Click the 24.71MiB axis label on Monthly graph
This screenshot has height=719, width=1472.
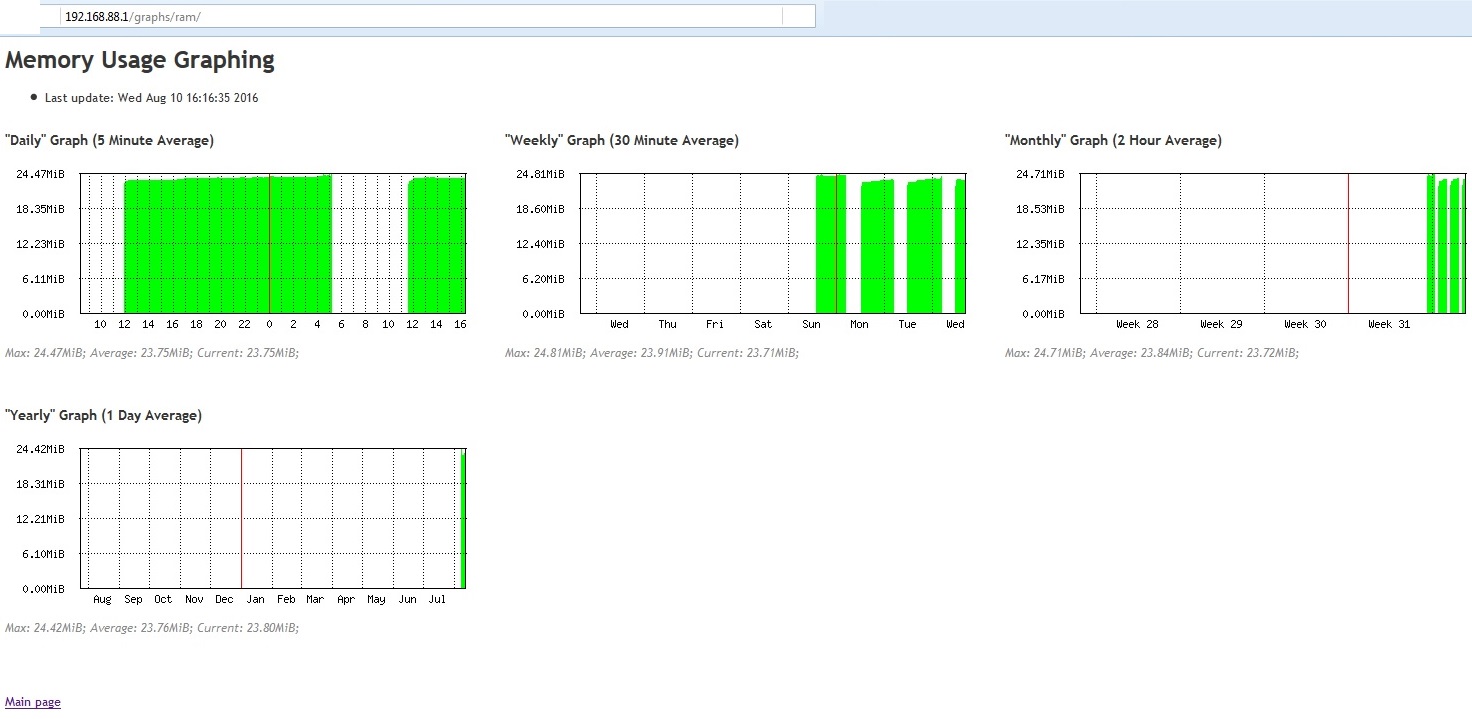point(1040,174)
